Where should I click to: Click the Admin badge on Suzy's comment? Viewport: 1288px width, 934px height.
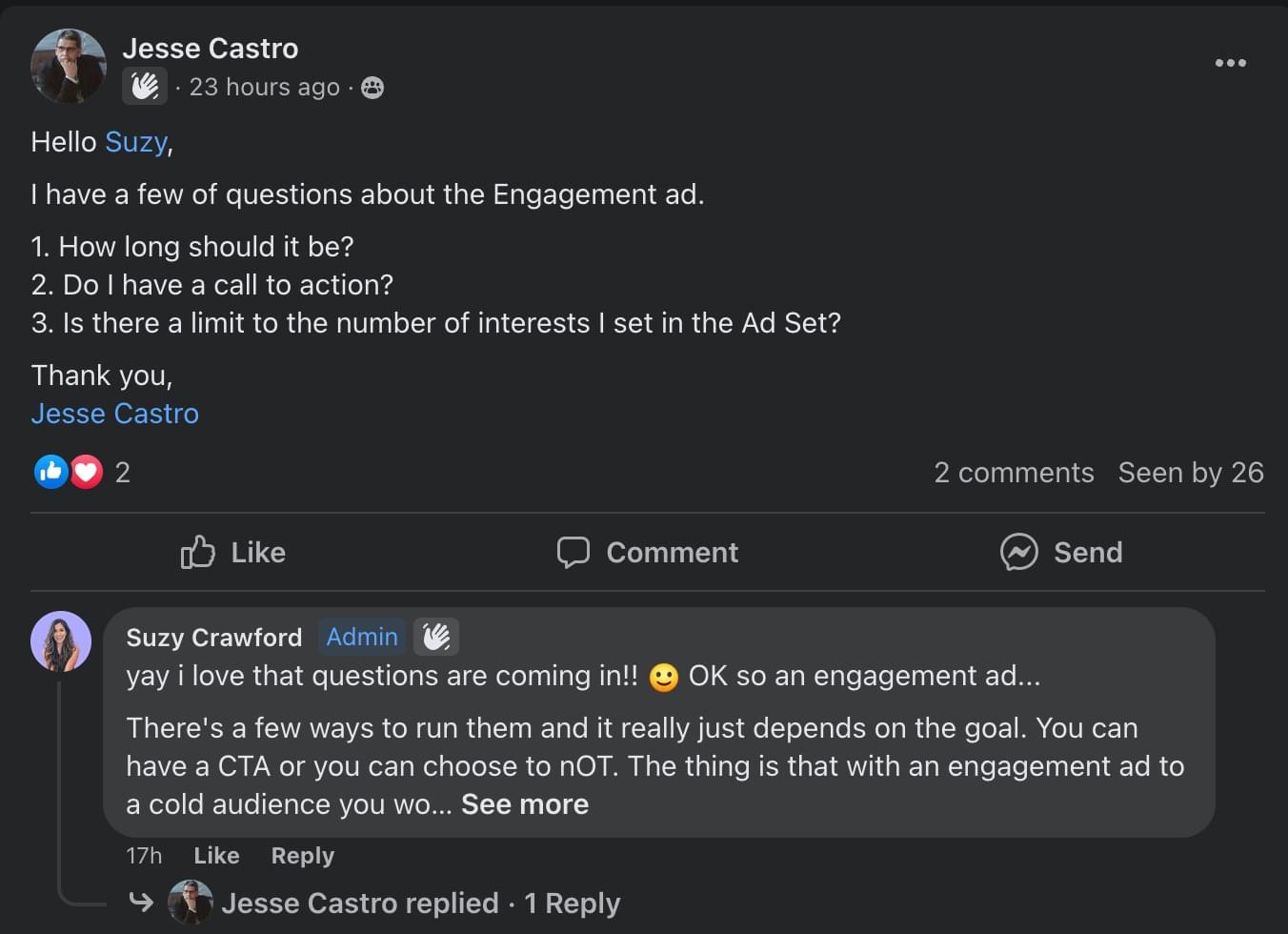click(x=362, y=637)
